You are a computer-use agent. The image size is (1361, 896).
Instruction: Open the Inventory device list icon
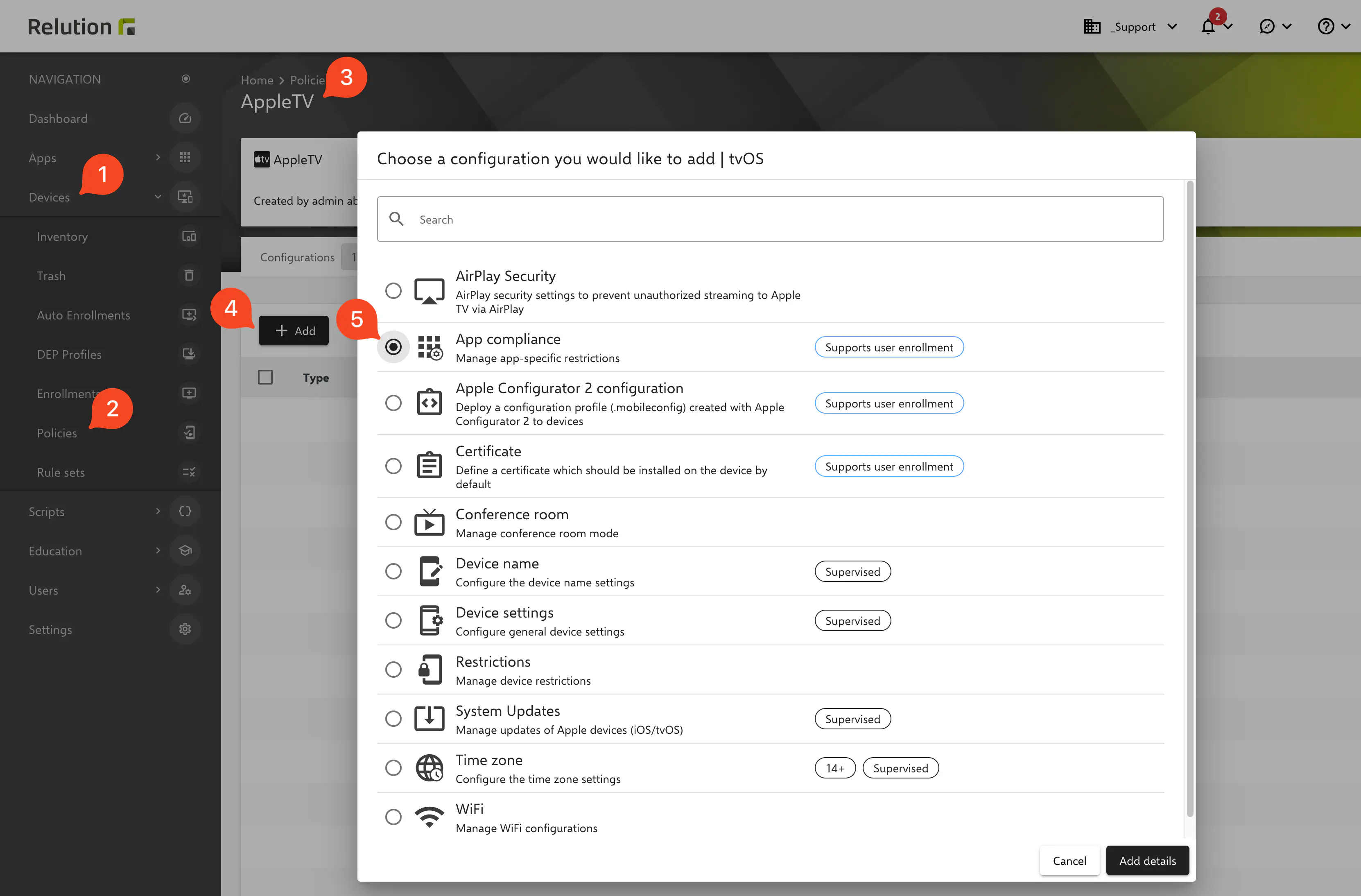[189, 236]
